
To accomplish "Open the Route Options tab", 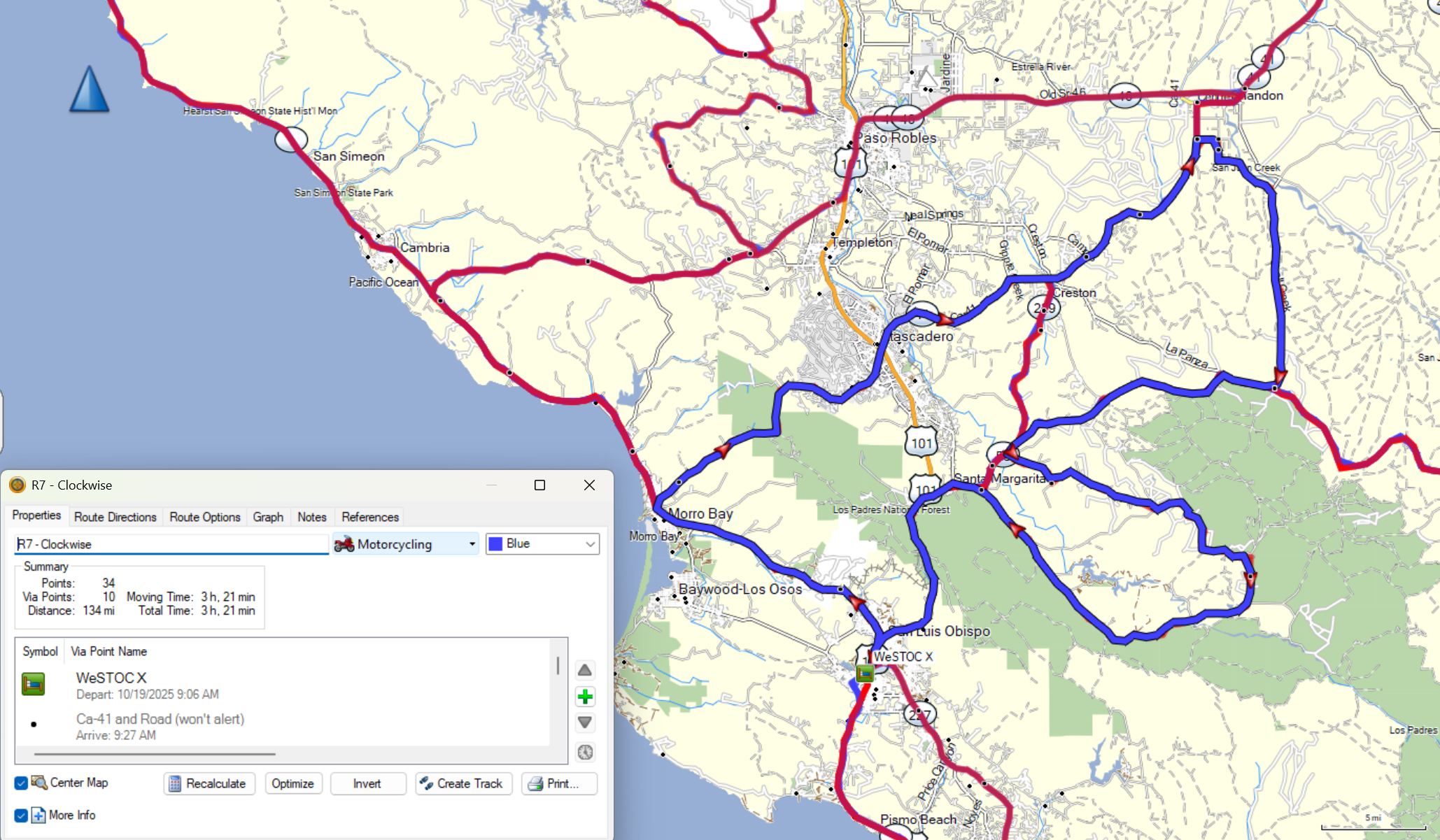I will [x=205, y=517].
